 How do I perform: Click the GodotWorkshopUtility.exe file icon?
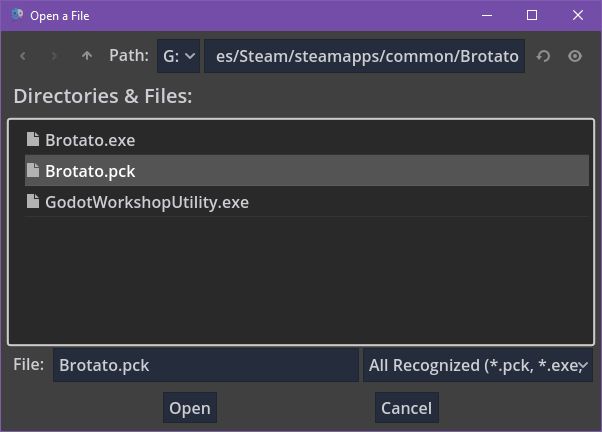(x=33, y=202)
